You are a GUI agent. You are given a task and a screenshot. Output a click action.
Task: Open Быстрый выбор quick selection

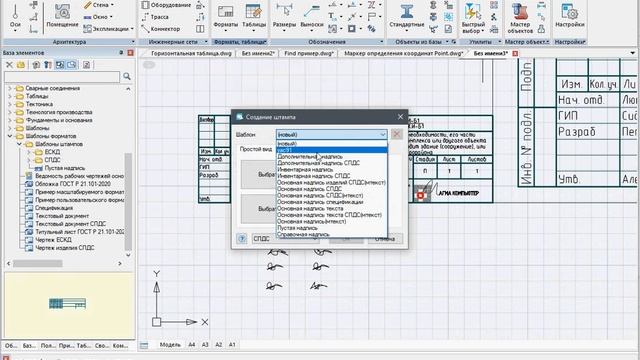click(473, 18)
